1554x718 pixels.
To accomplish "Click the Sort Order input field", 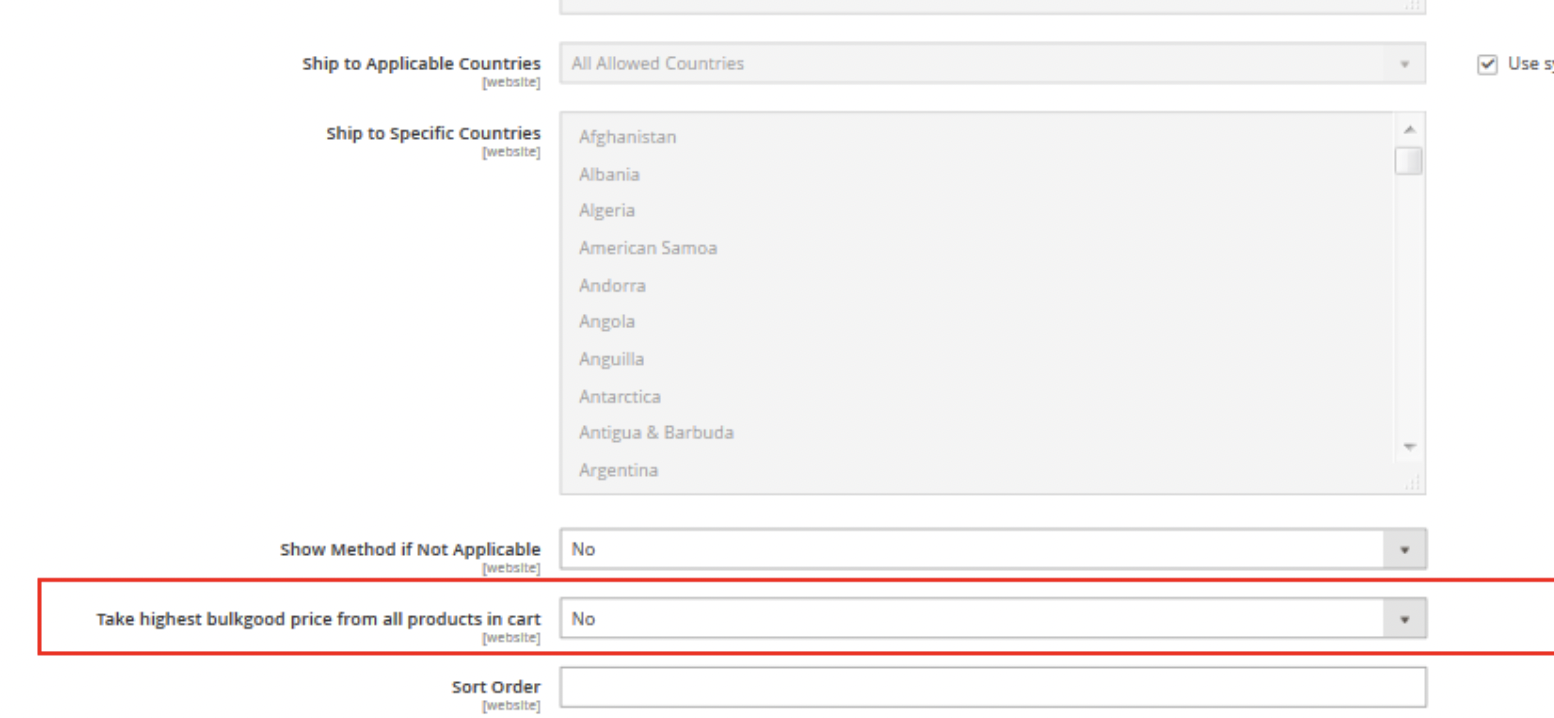I will coord(991,687).
